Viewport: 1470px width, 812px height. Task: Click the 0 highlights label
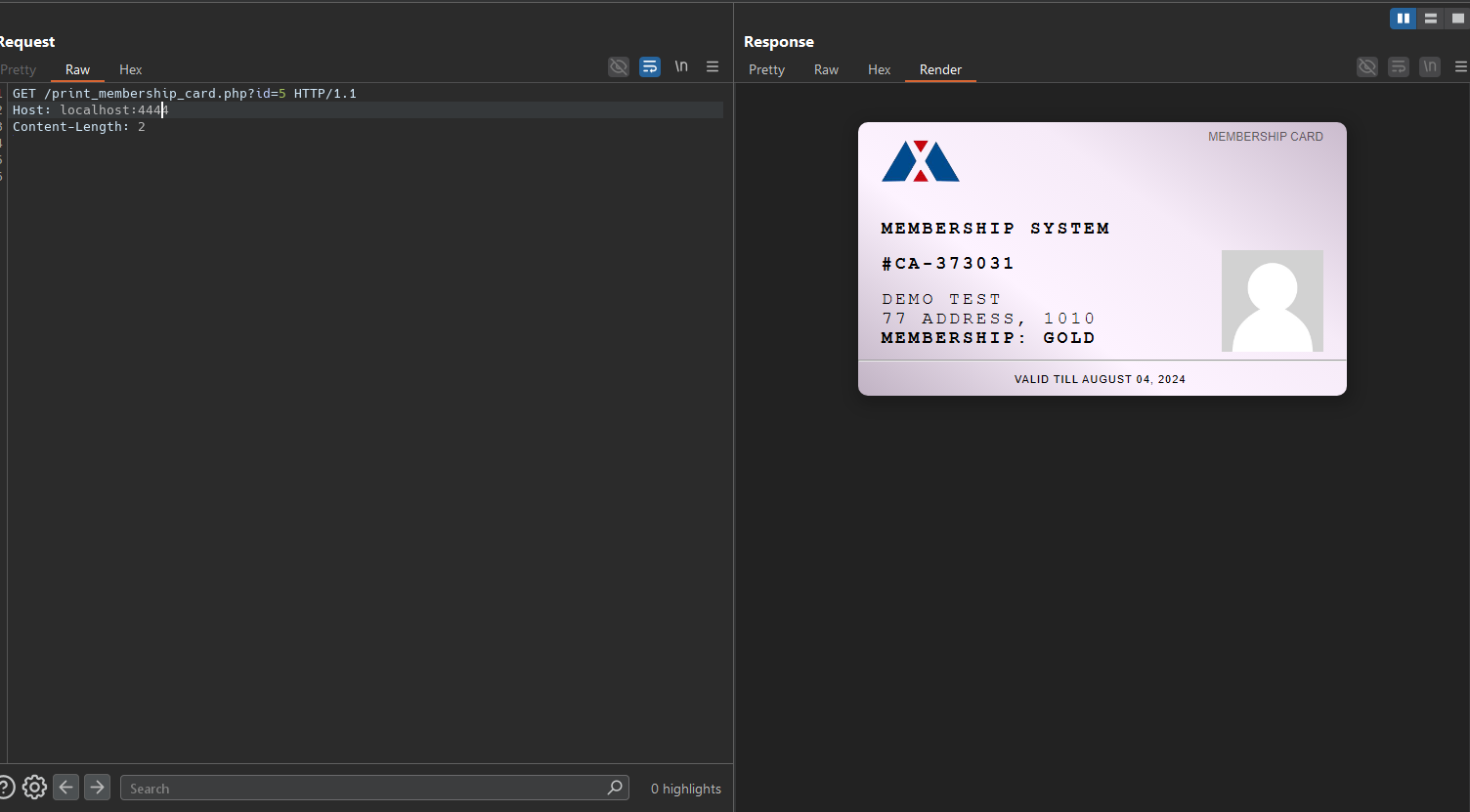[x=685, y=789]
